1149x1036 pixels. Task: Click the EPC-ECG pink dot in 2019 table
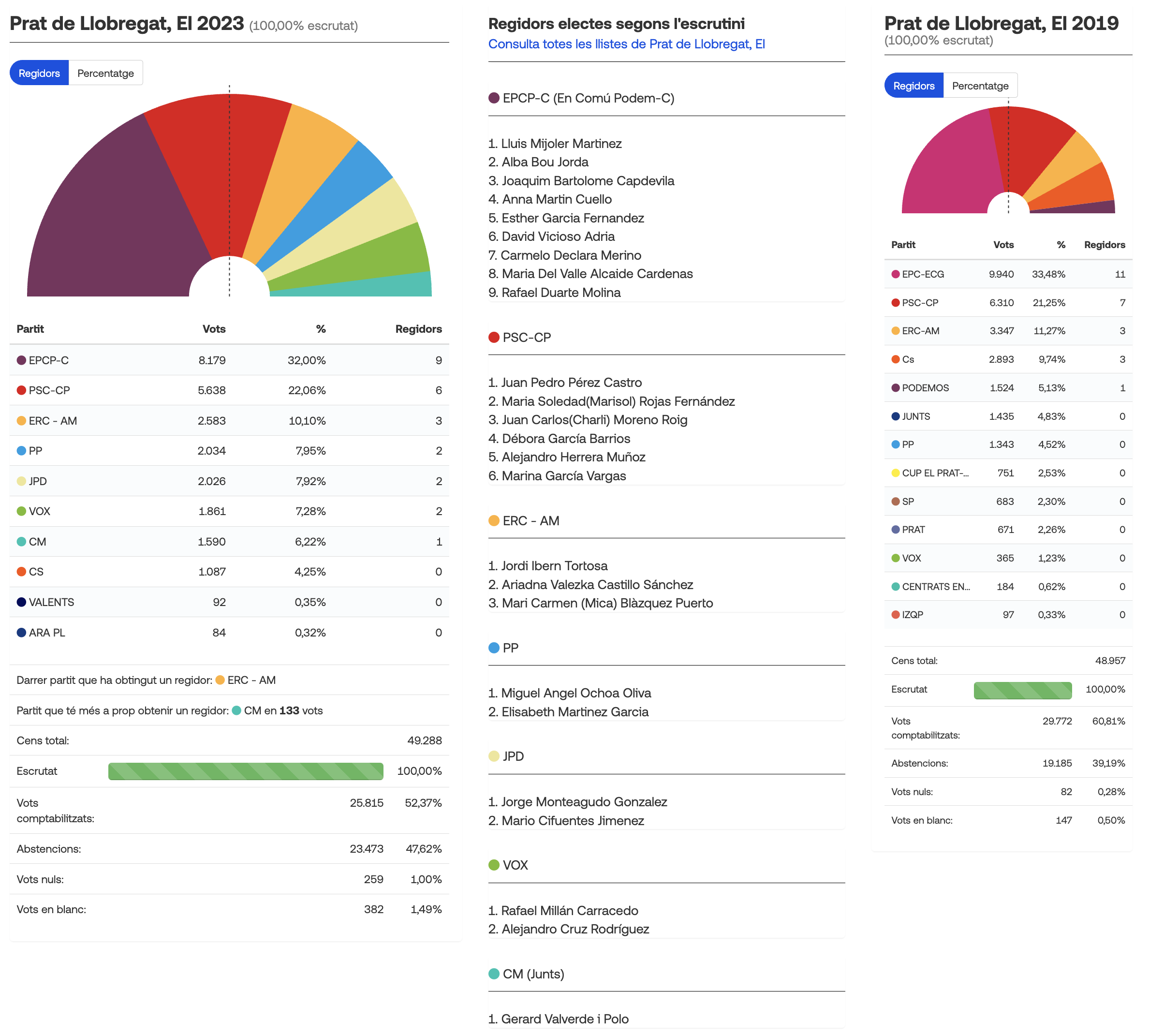pos(895,274)
